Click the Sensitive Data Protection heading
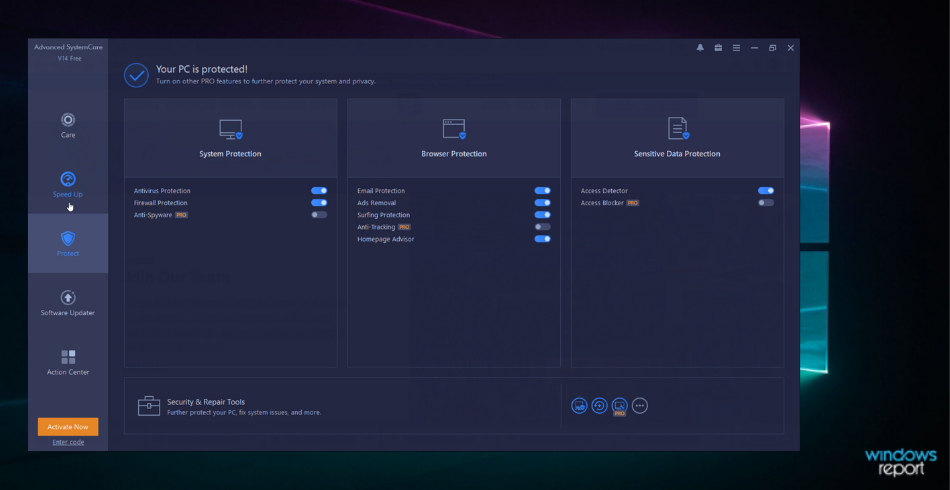 (677, 154)
